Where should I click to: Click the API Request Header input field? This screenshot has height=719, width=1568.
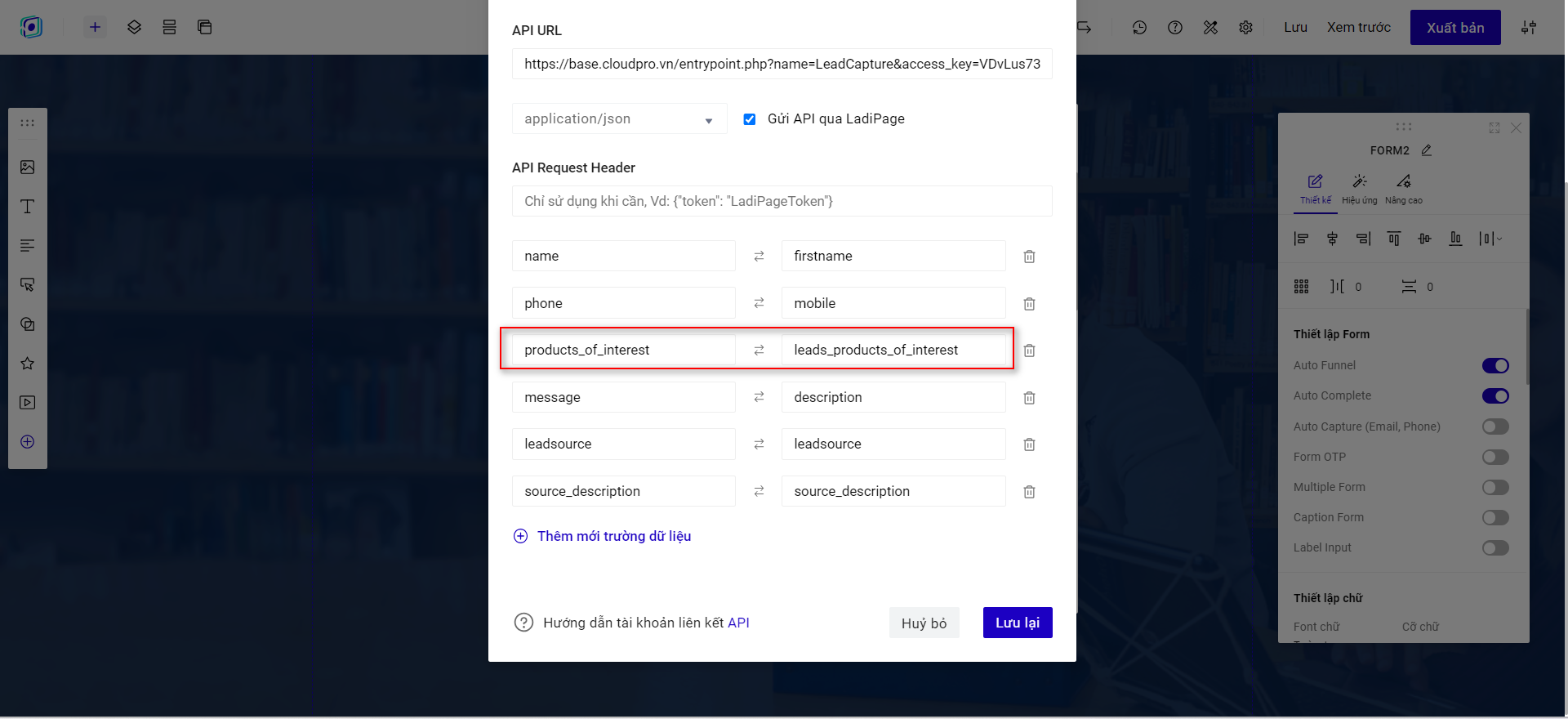[782, 201]
